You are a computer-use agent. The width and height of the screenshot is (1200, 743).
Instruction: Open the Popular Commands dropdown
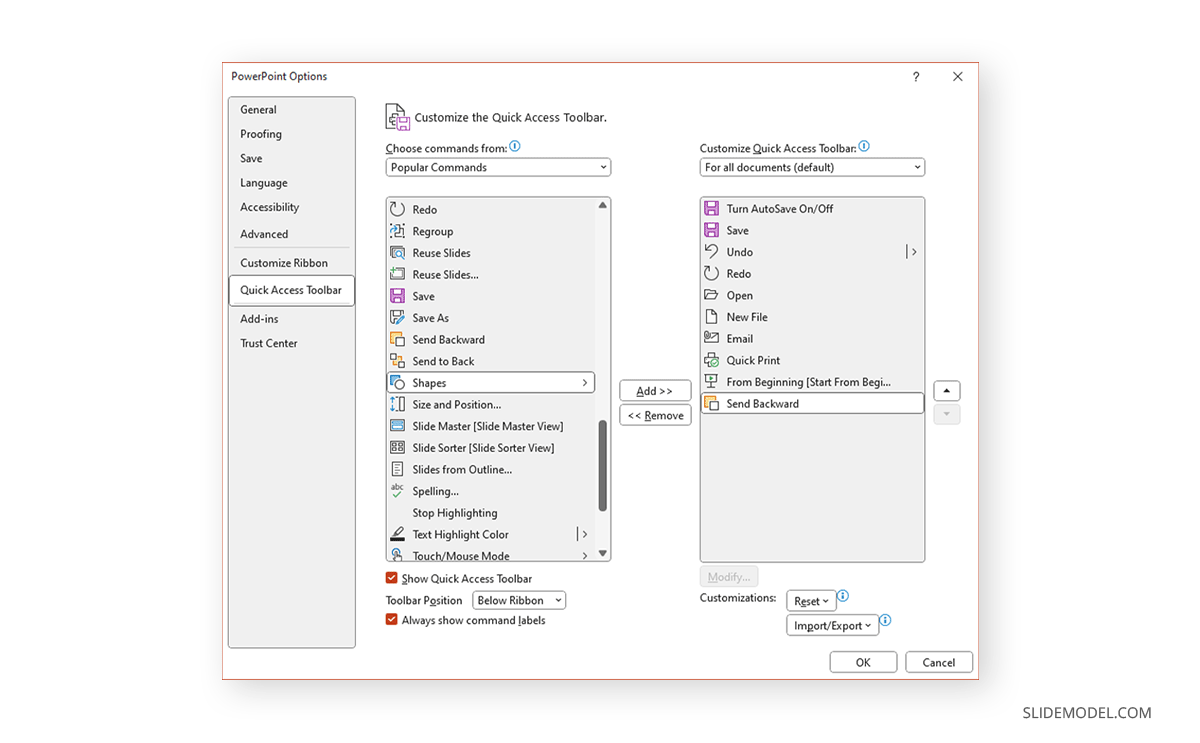(x=498, y=167)
